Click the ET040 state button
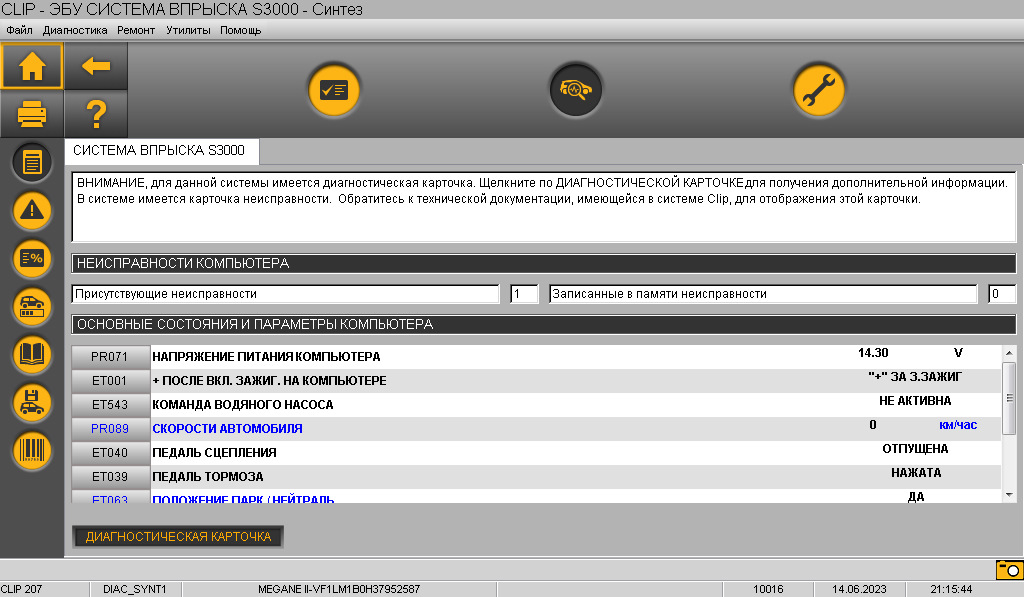The height and width of the screenshot is (597, 1024). (x=110, y=453)
